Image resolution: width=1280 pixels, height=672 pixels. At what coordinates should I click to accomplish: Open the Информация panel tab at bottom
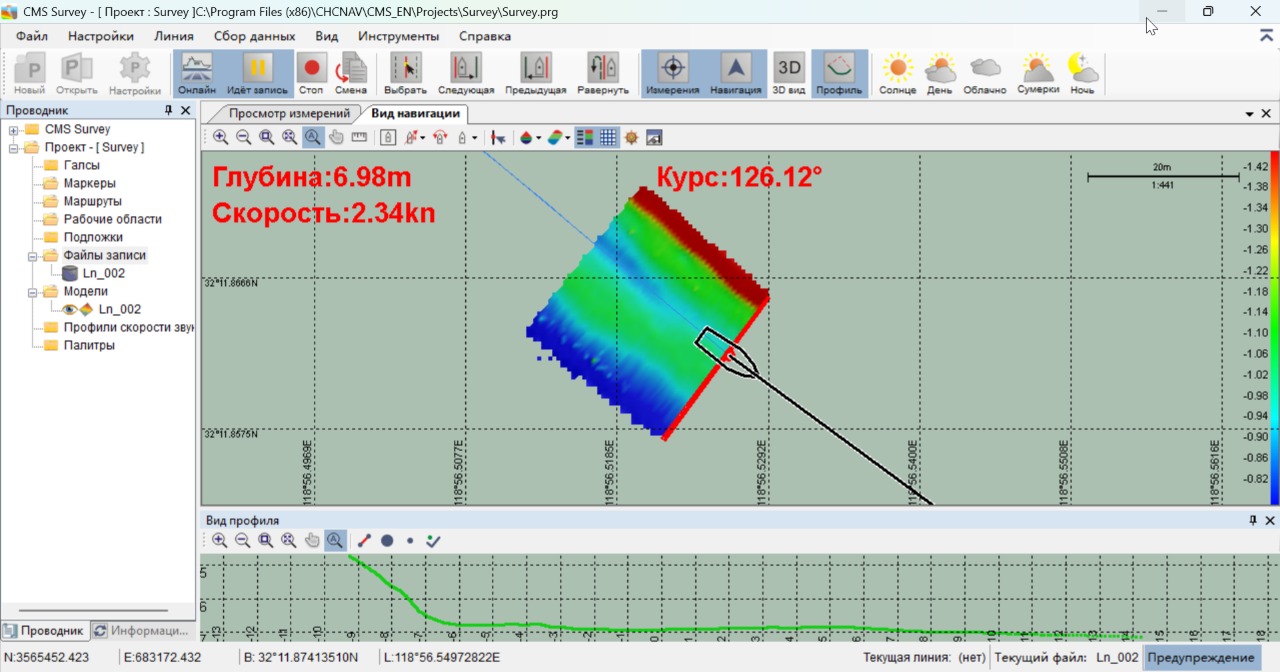pyautogui.click(x=141, y=631)
